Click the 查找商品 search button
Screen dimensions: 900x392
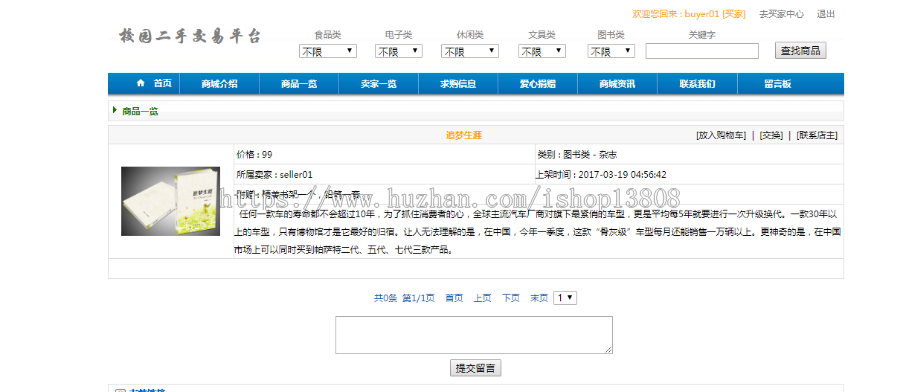[801, 51]
